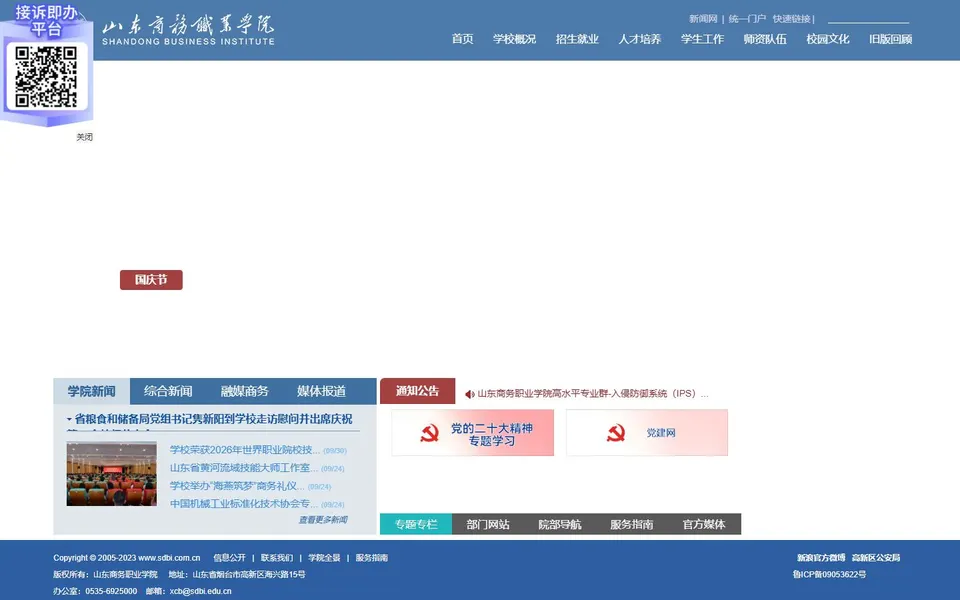Select the 专题专栏 tab
Image resolution: width=960 pixels, height=600 pixels.
(x=416, y=524)
